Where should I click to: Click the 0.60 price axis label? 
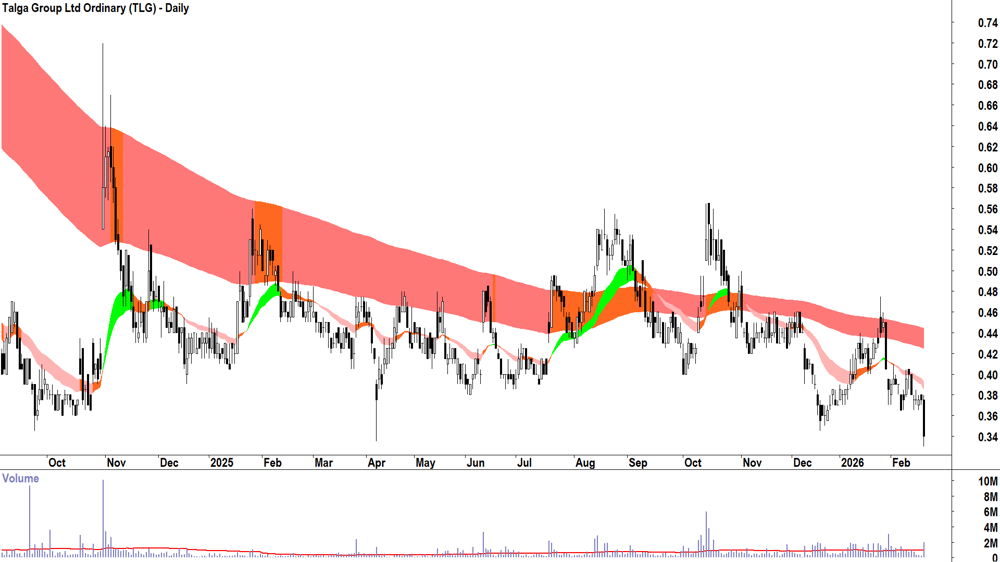(x=988, y=168)
